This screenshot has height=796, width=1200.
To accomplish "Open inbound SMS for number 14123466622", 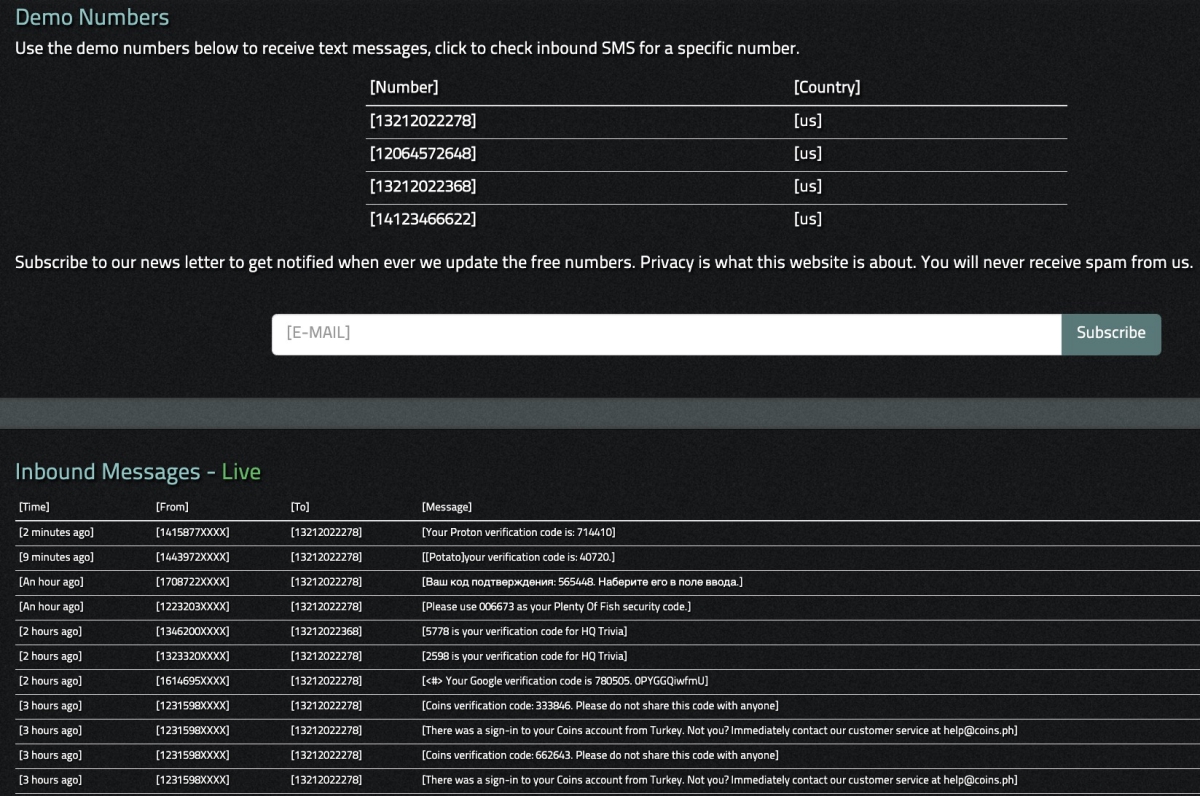I will (423, 219).
